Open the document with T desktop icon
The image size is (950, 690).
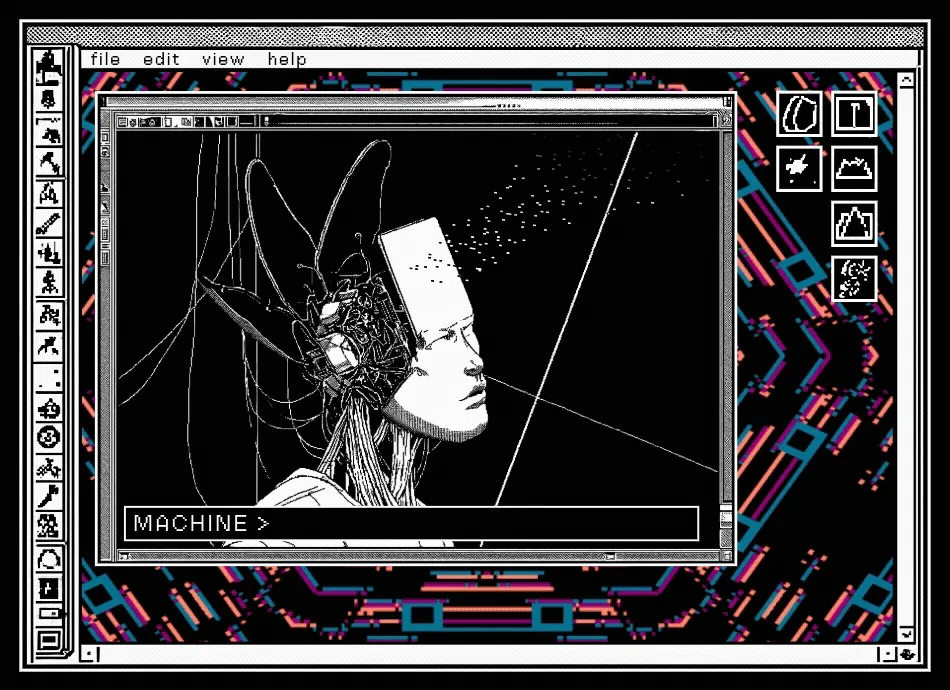click(x=854, y=114)
